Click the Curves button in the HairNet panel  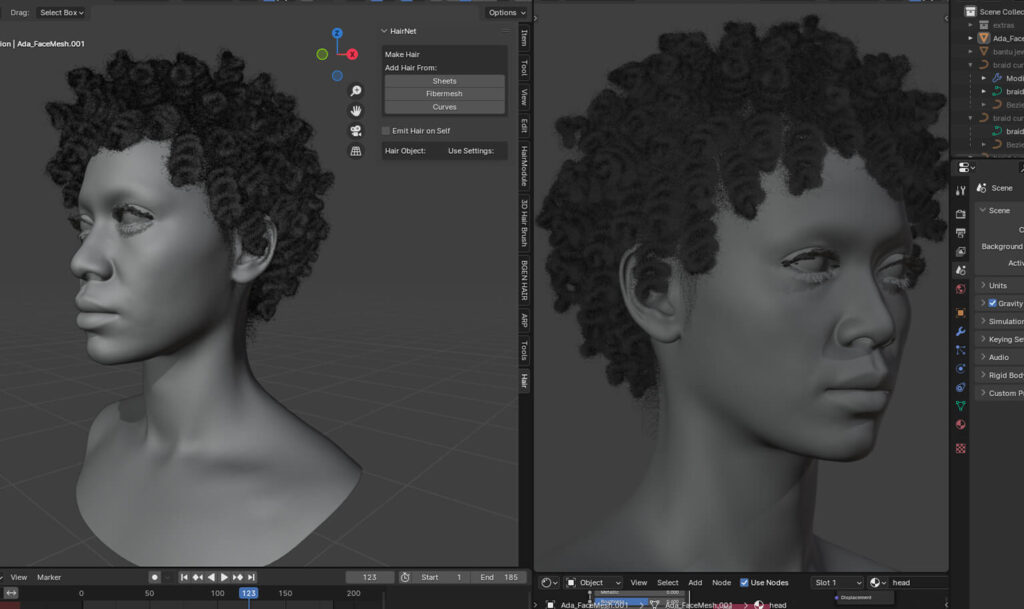point(443,106)
